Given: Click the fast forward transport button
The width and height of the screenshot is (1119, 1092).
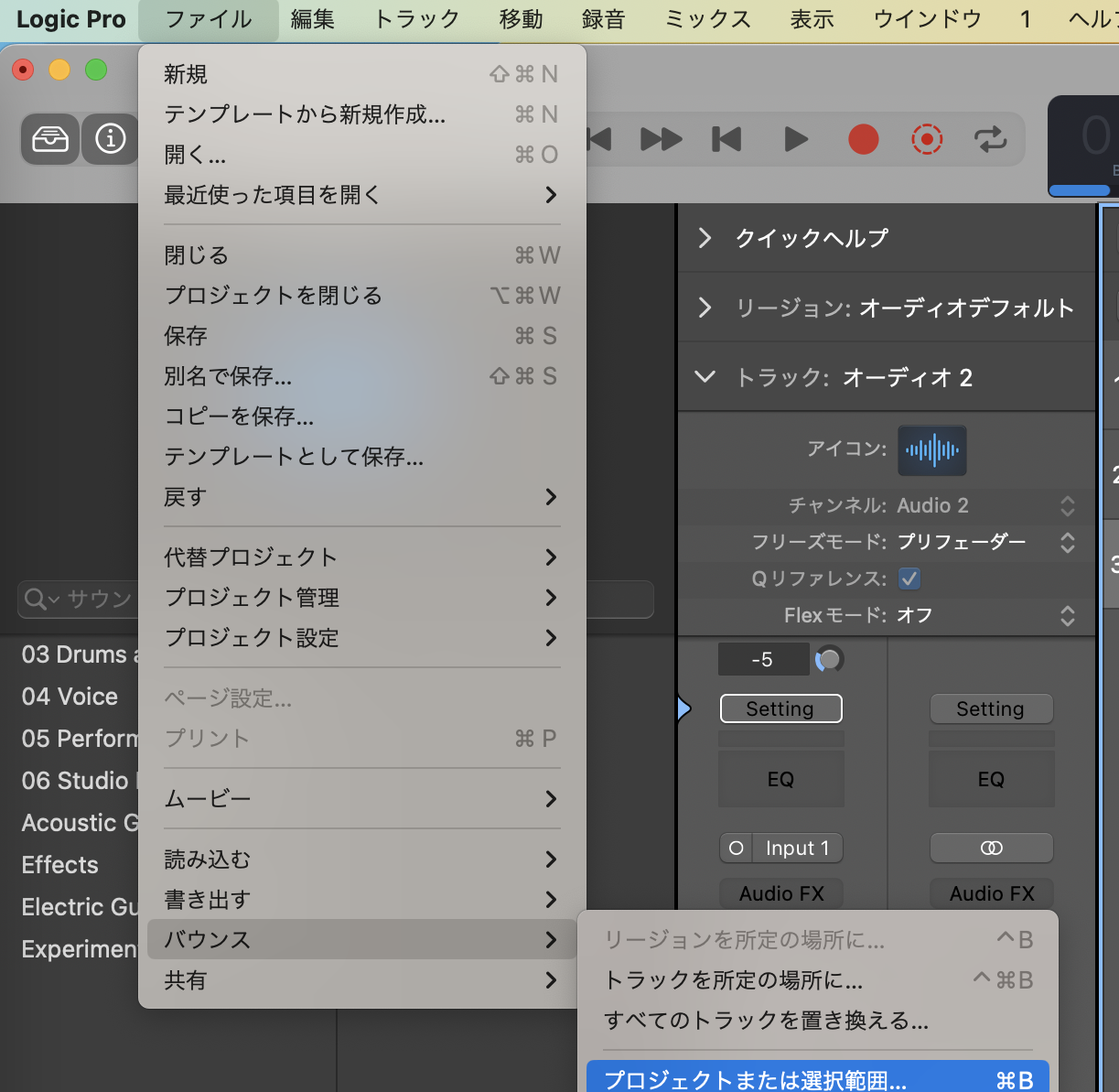Looking at the screenshot, I should tap(661, 139).
